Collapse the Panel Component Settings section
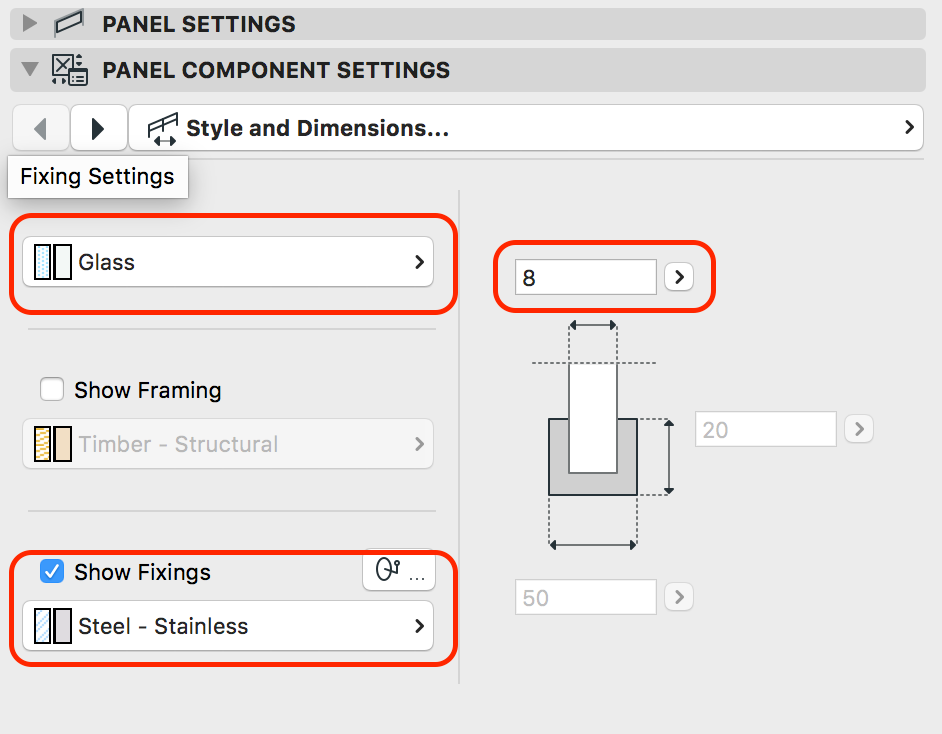942x734 pixels. click(x=30, y=70)
